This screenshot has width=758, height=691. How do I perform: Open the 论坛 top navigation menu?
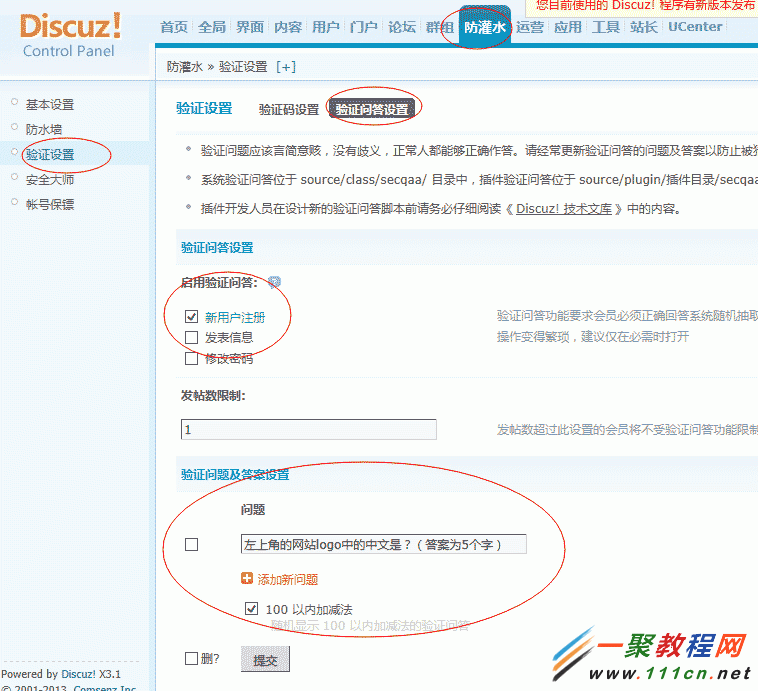[x=402, y=28]
